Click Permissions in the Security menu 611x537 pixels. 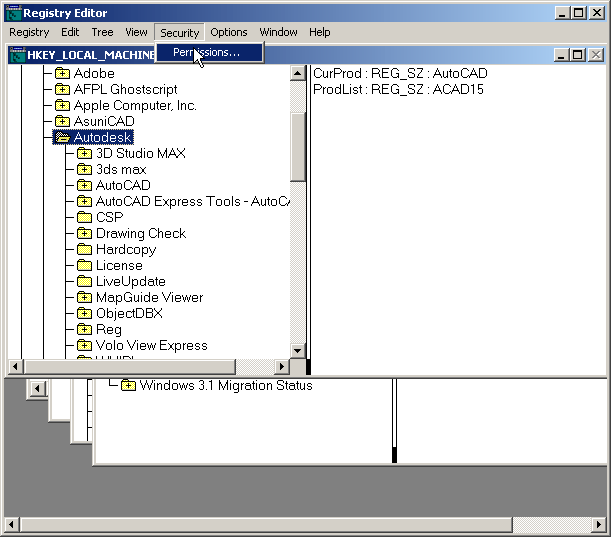206,52
